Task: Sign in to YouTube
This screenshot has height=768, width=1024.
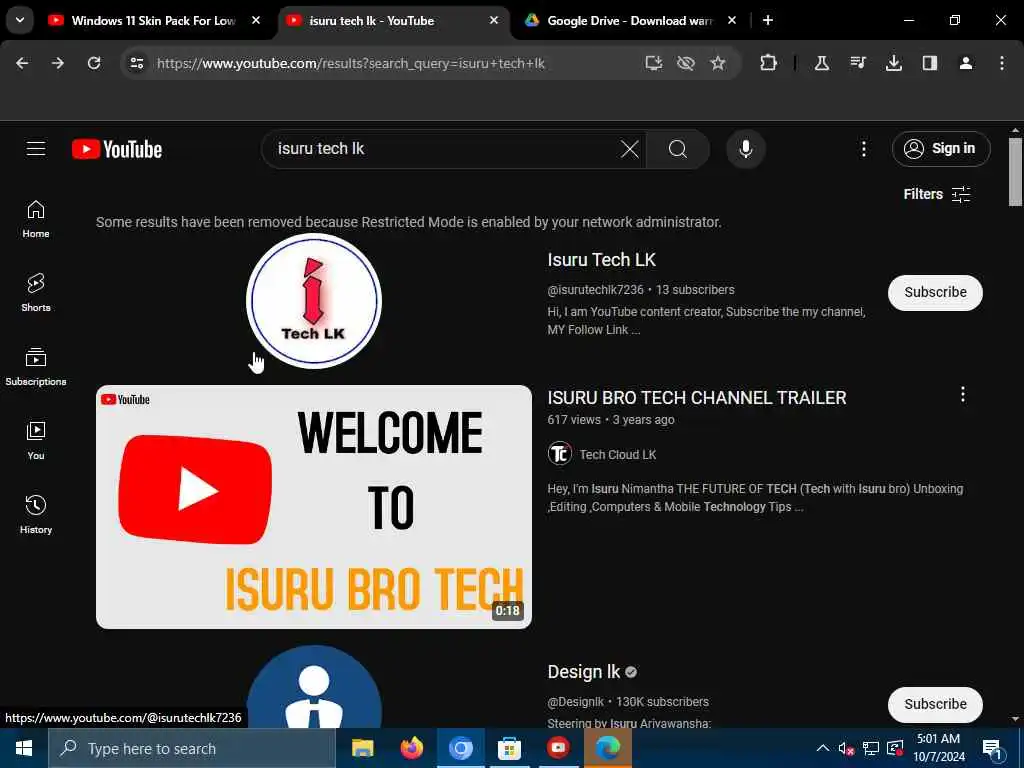Action: pyautogui.click(x=941, y=149)
